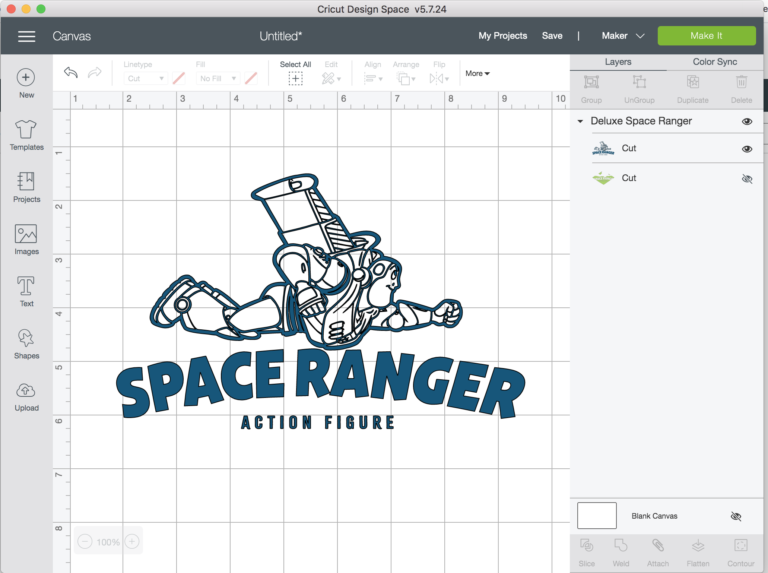Screen dimensions: 768x573
Task: Click the Attach tool
Action: coord(658,552)
